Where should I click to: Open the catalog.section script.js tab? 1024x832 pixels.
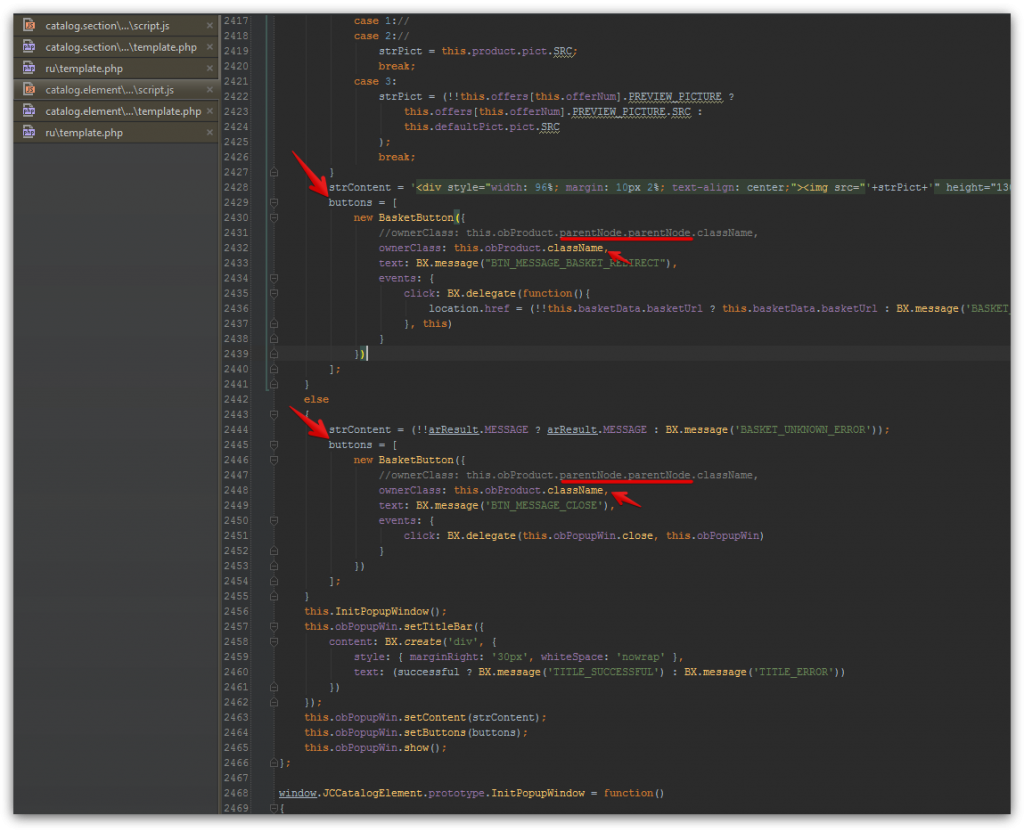pyautogui.click(x=107, y=25)
